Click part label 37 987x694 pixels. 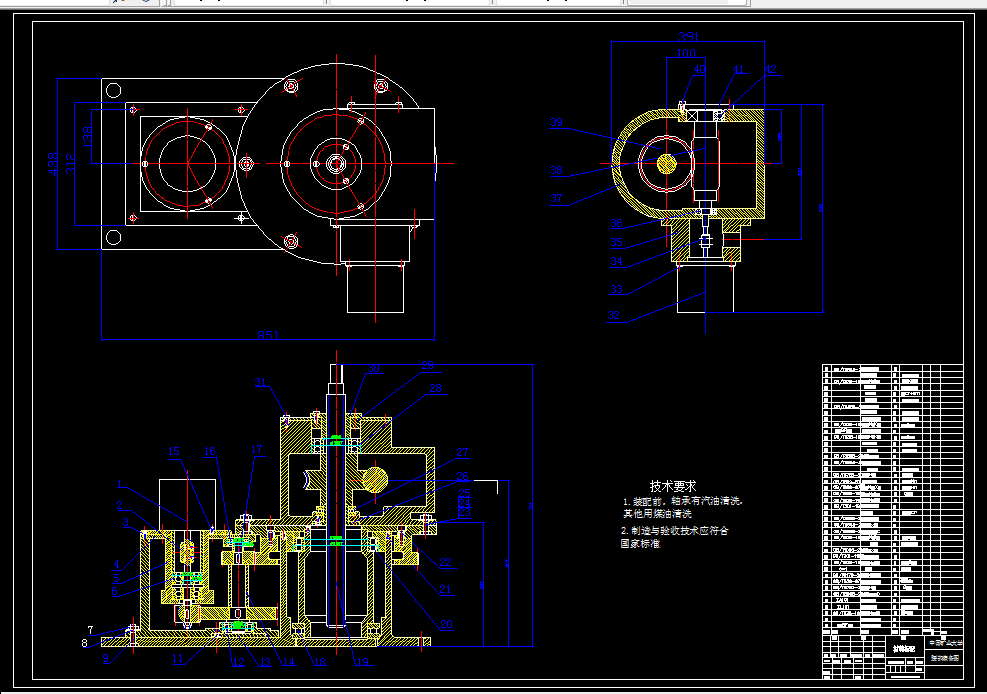(x=556, y=199)
